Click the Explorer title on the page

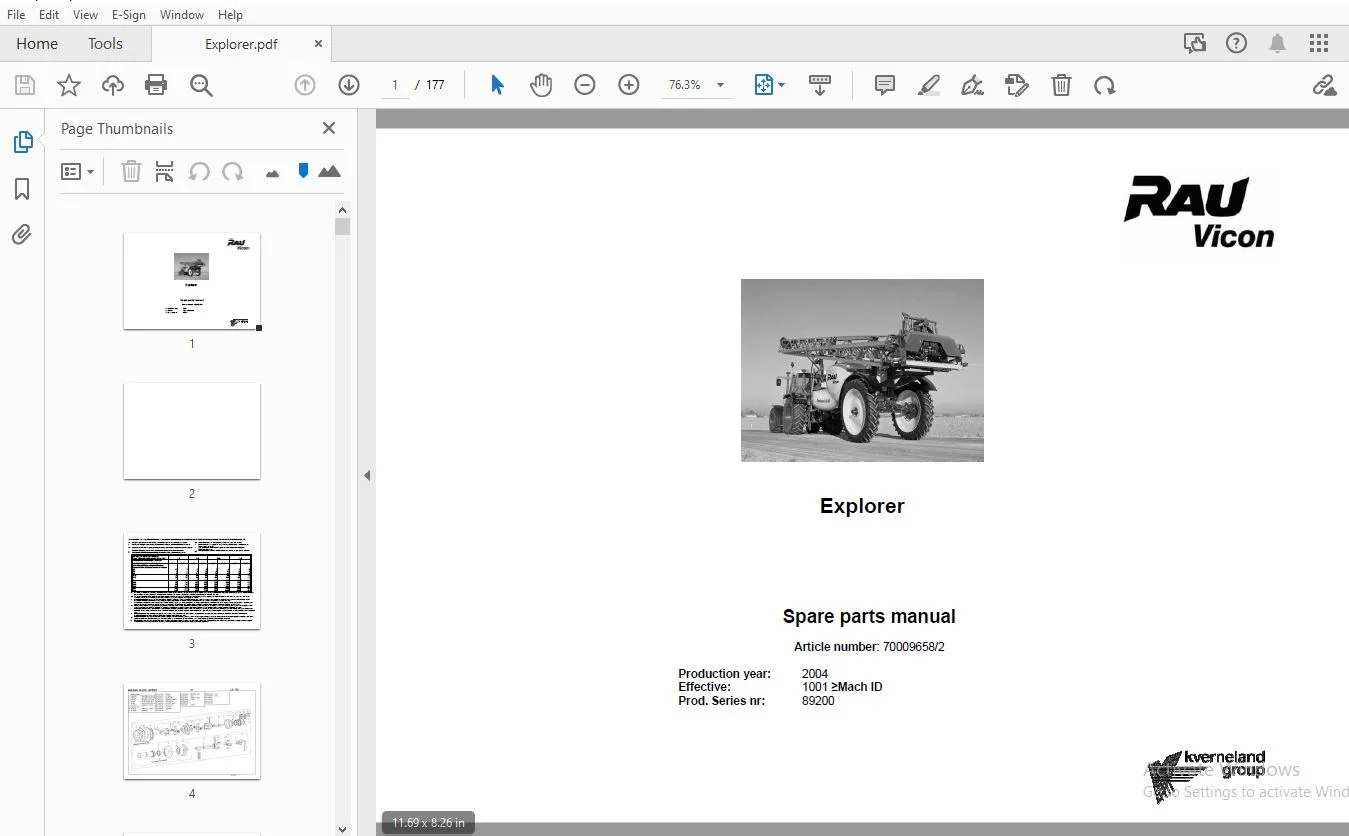click(862, 506)
